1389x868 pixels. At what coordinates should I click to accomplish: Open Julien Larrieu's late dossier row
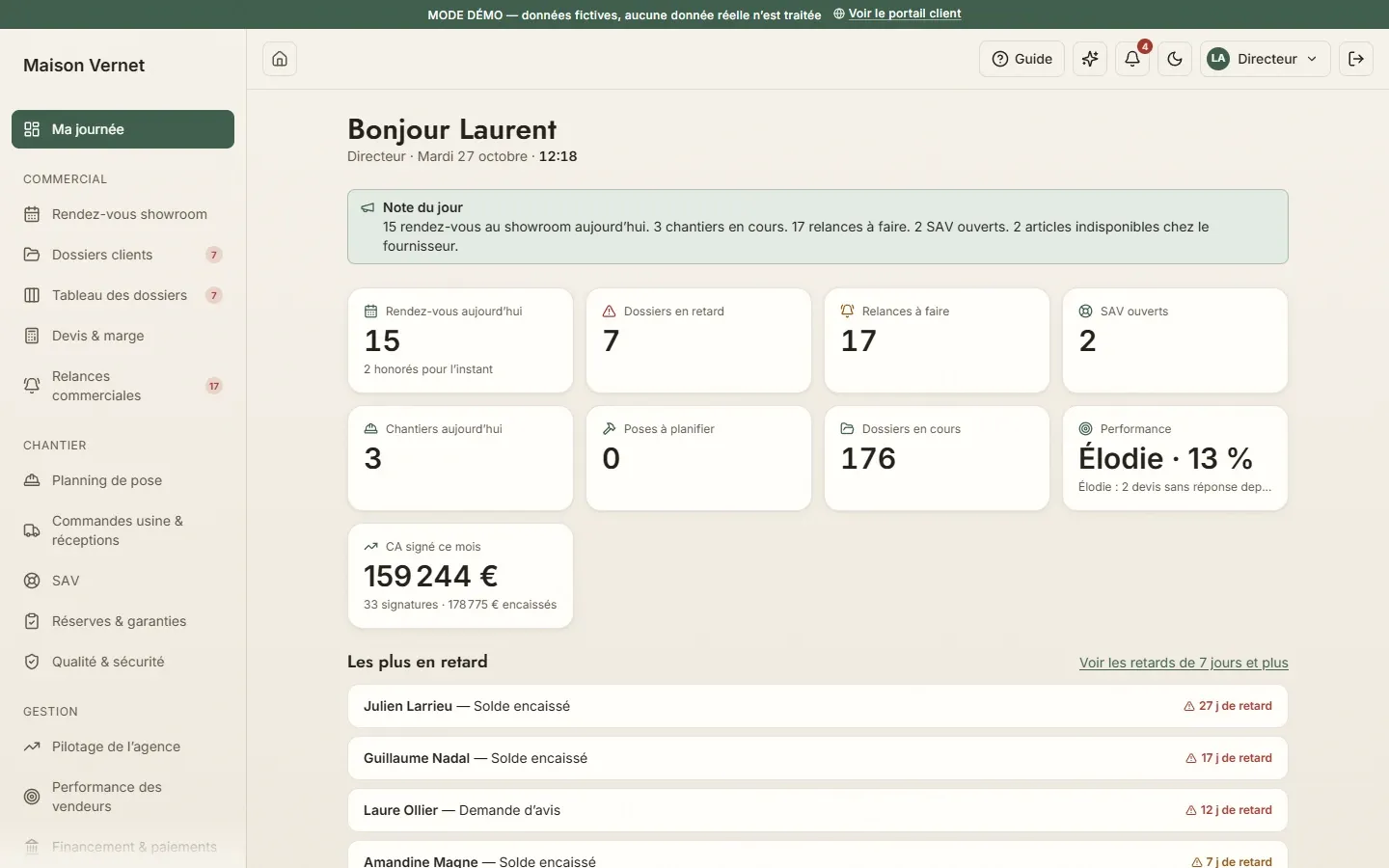(x=818, y=706)
